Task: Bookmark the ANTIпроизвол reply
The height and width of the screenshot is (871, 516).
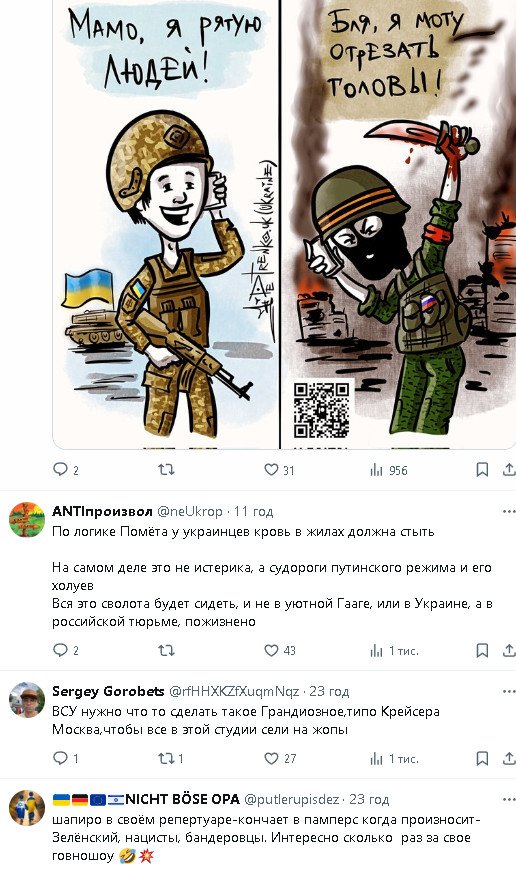Action: pos(482,650)
